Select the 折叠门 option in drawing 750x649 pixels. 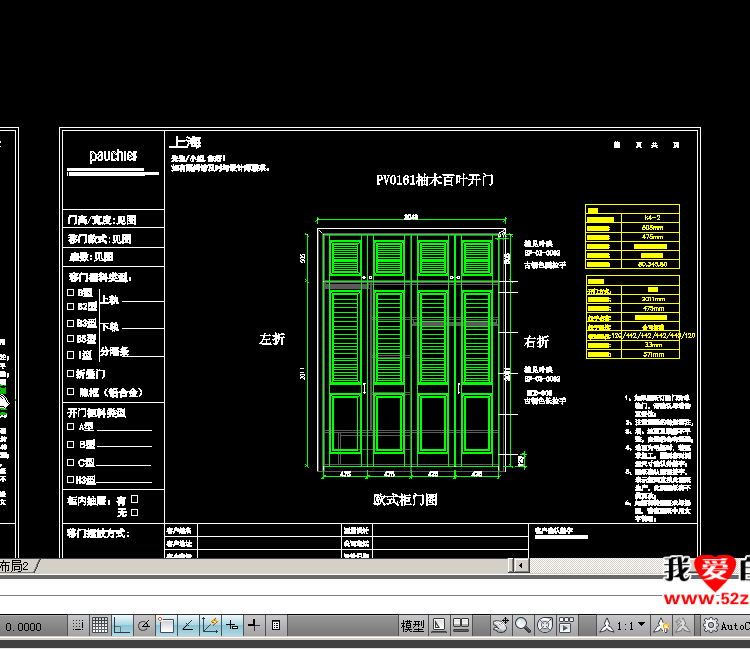90,374
